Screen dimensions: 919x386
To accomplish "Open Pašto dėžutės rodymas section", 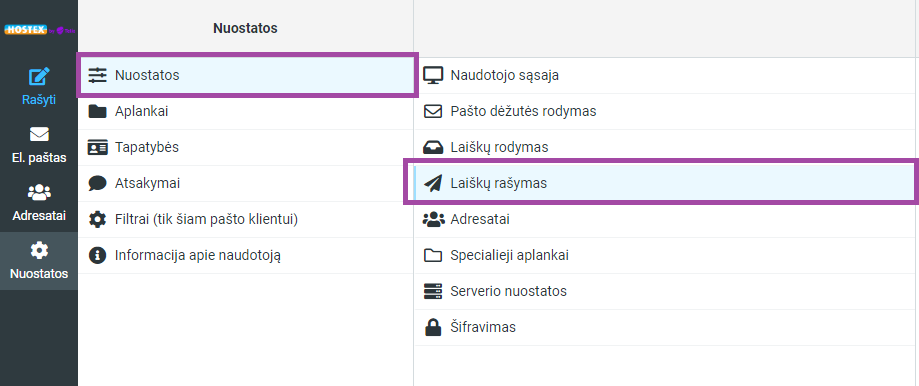I will click(x=666, y=111).
